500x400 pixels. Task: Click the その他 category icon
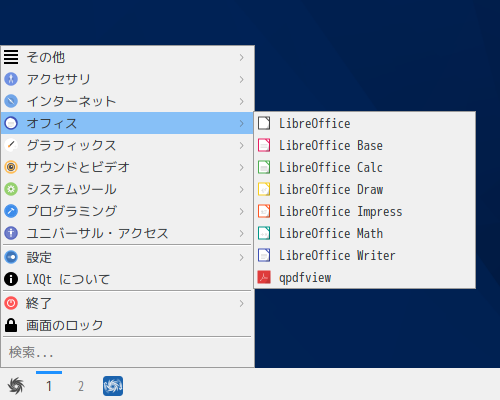pyautogui.click(x=11, y=57)
